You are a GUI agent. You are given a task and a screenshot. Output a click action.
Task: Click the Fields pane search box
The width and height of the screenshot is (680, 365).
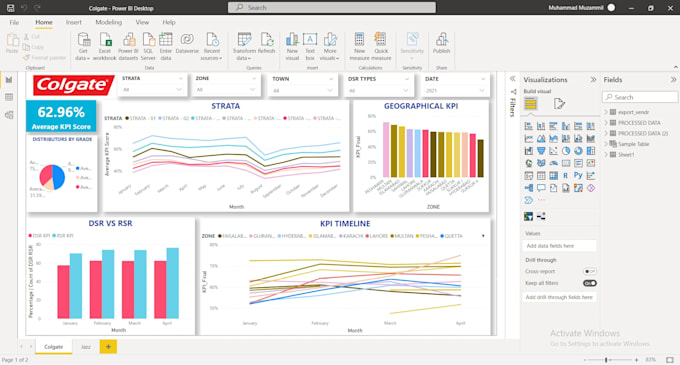tap(640, 97)
